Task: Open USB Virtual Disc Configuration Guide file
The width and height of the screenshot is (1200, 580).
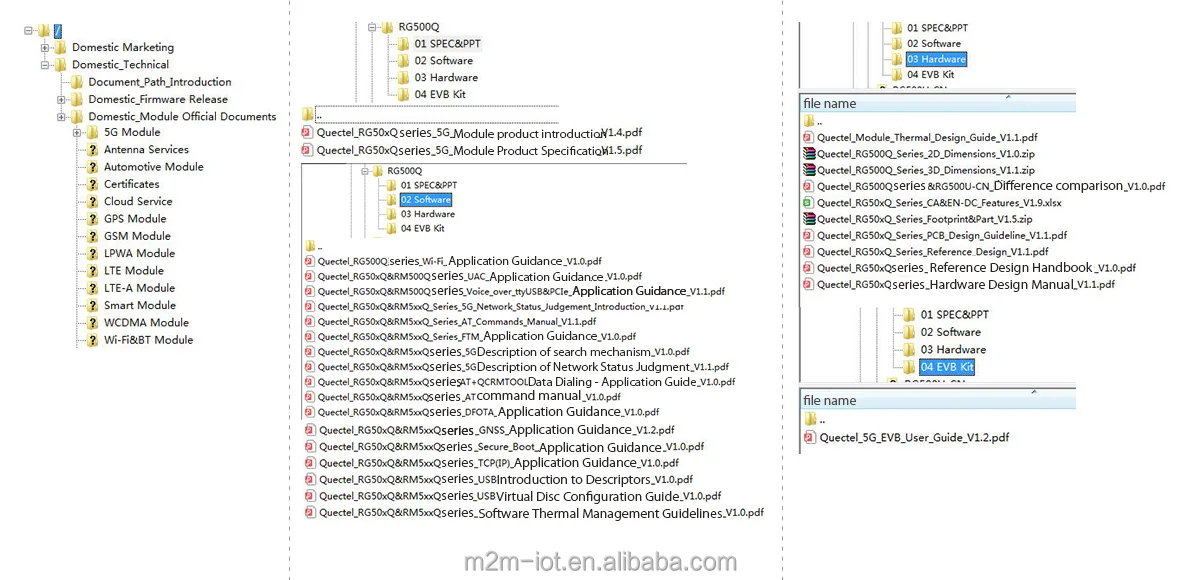Action: pos(520,496)
